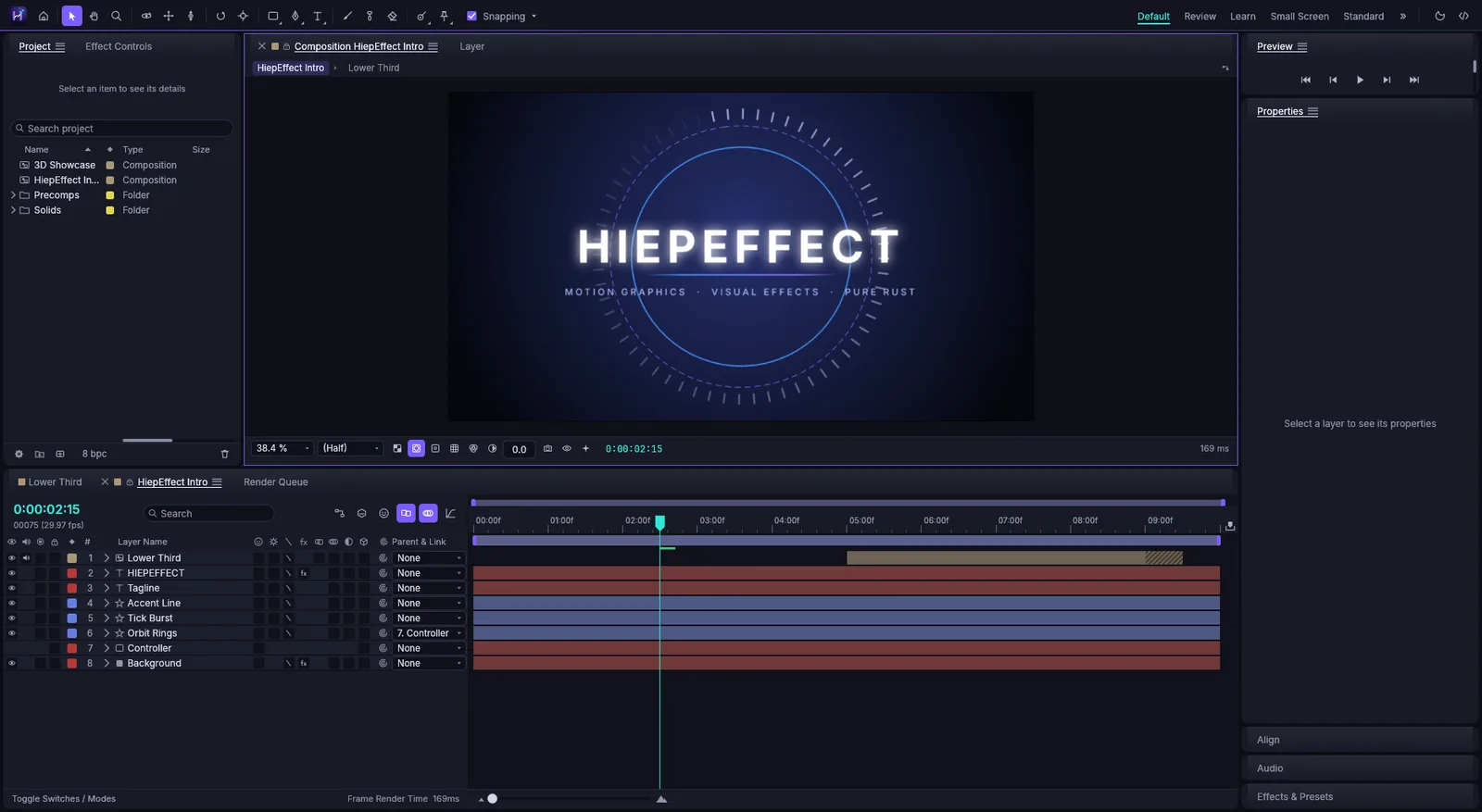Click the Lower Third breadcrumb in viewer
This screenshot has height=812, width=1482.
point(373,68)
